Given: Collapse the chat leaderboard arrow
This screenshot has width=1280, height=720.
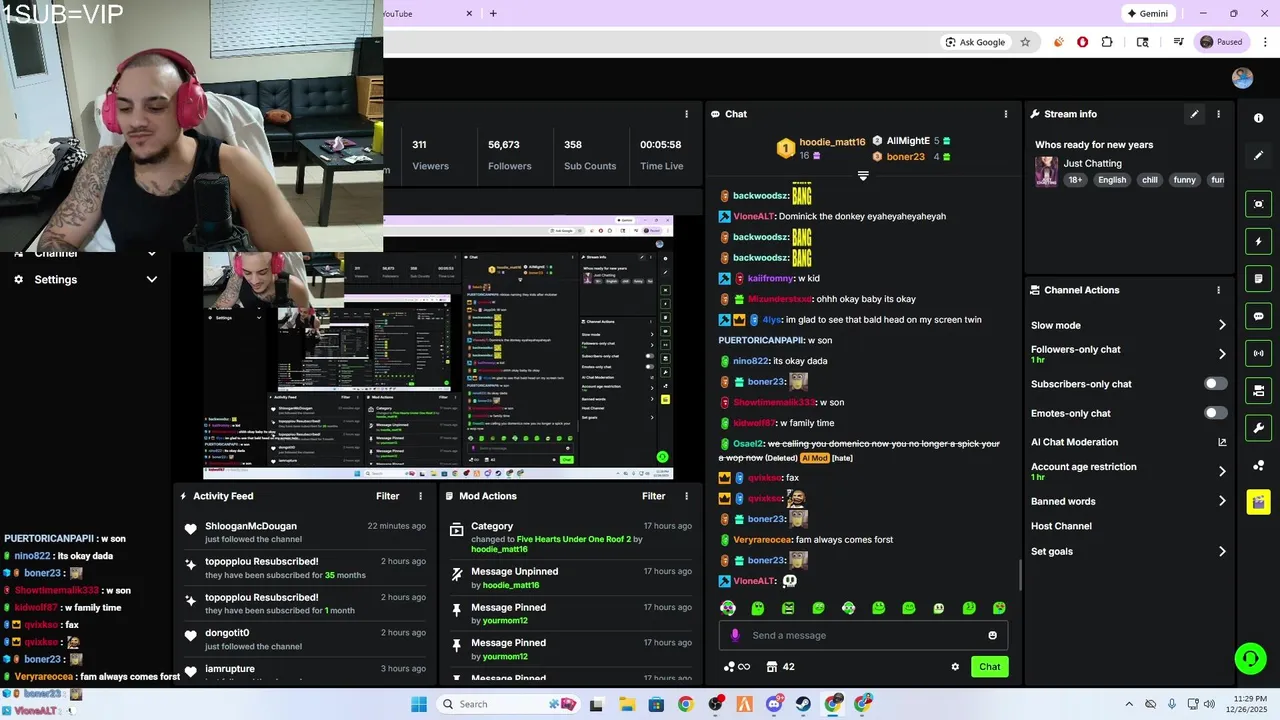Looking at the screenshot, I should coord(863,176).
